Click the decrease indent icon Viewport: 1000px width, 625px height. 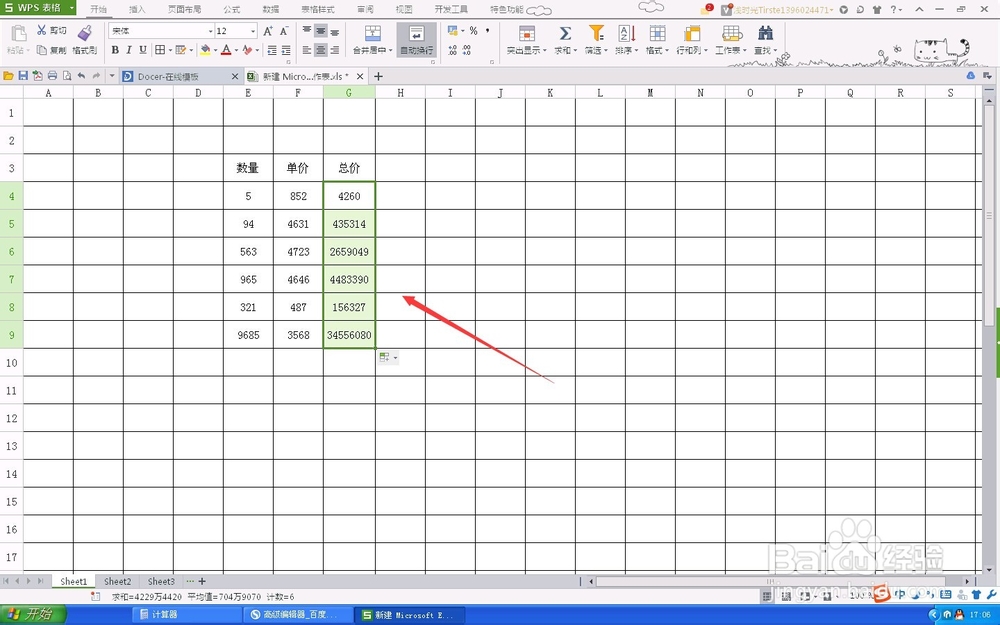click(272, 50)
